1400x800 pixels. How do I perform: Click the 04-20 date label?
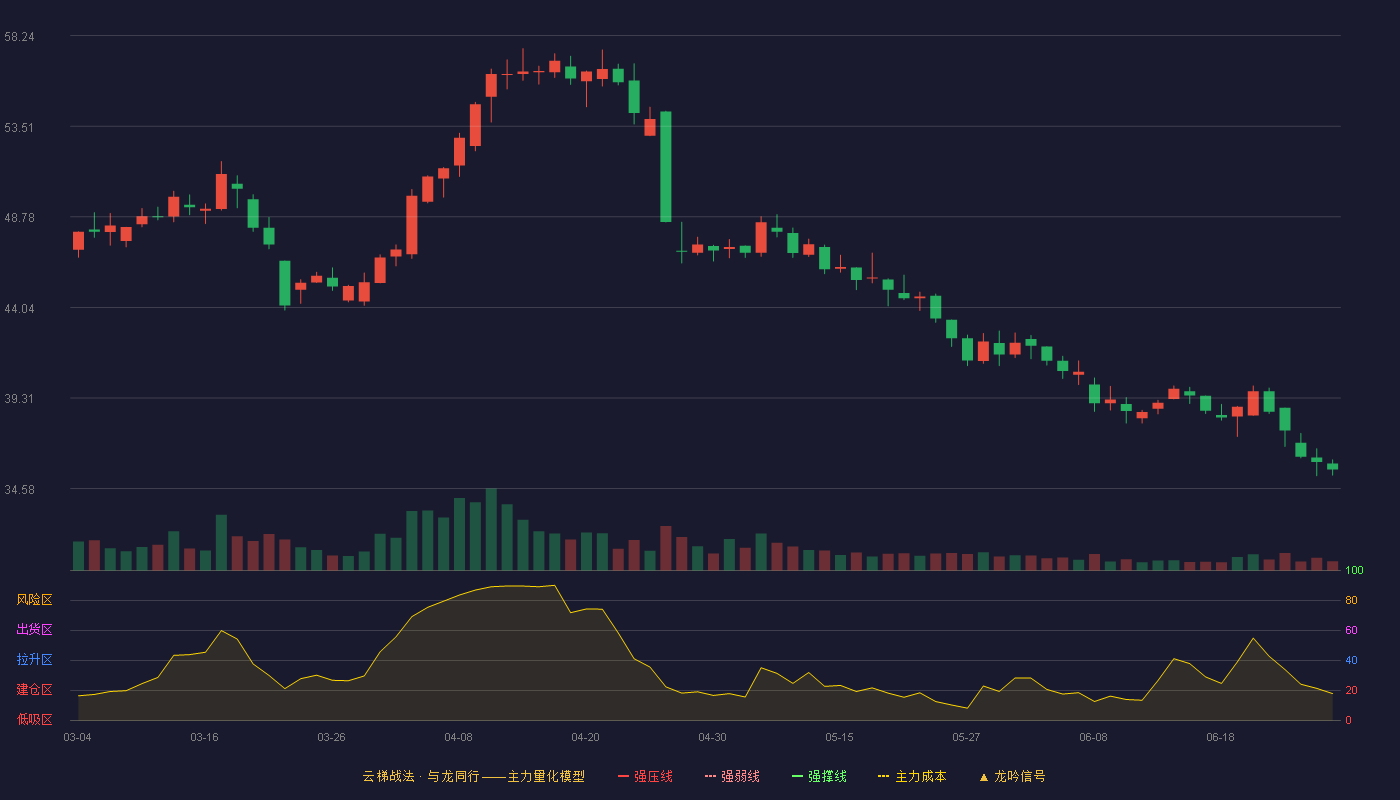click(x=585, y=737)
